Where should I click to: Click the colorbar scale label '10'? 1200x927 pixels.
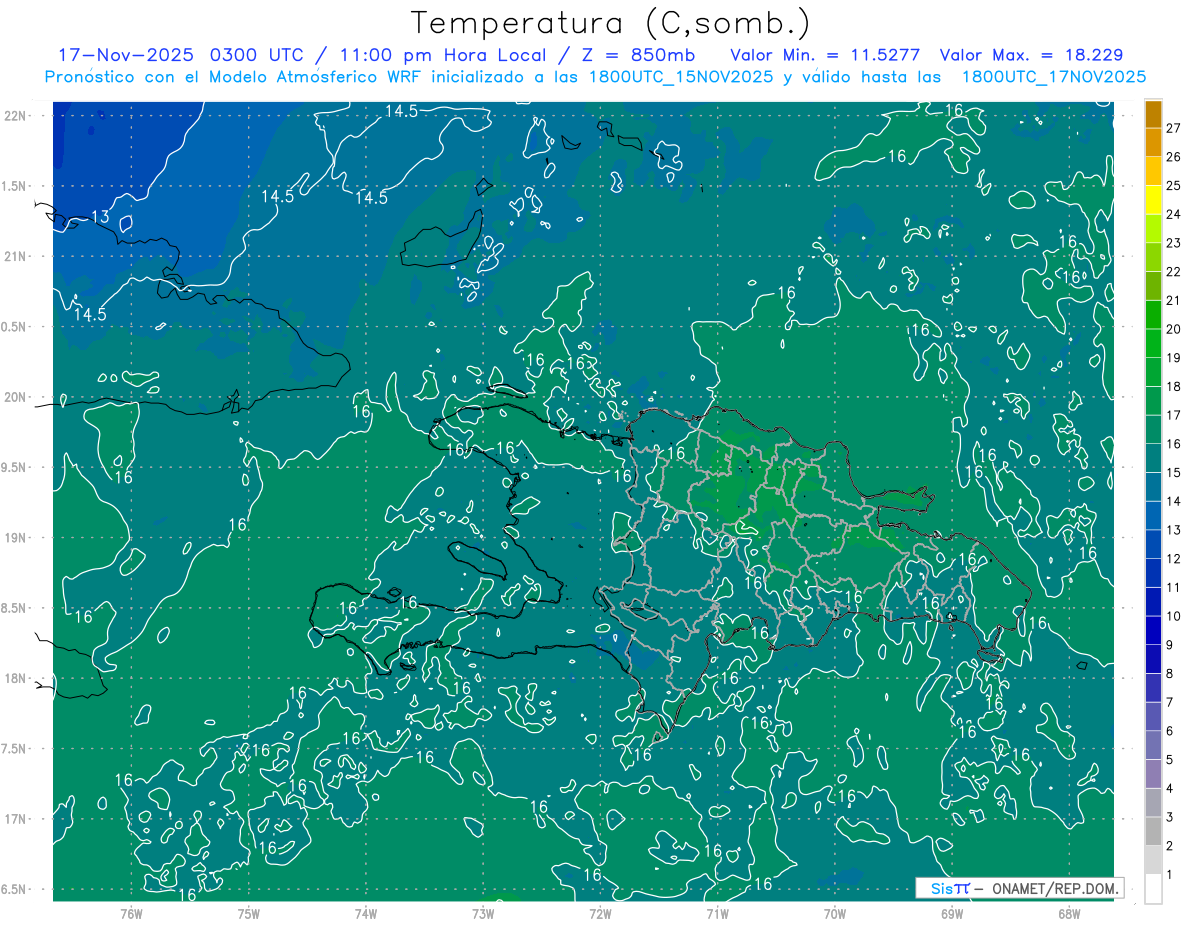click(x=1174, y=616)
